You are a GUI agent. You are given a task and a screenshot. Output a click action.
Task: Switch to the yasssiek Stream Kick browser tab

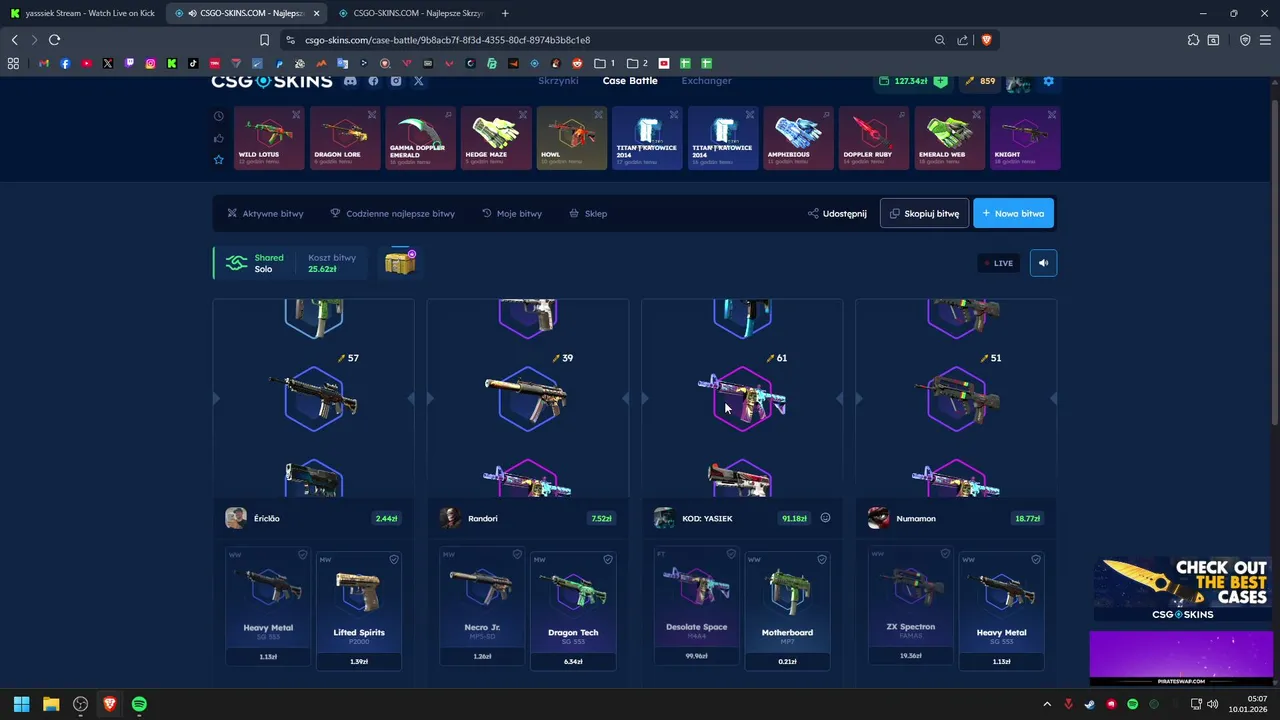click(x=82, y=13)
